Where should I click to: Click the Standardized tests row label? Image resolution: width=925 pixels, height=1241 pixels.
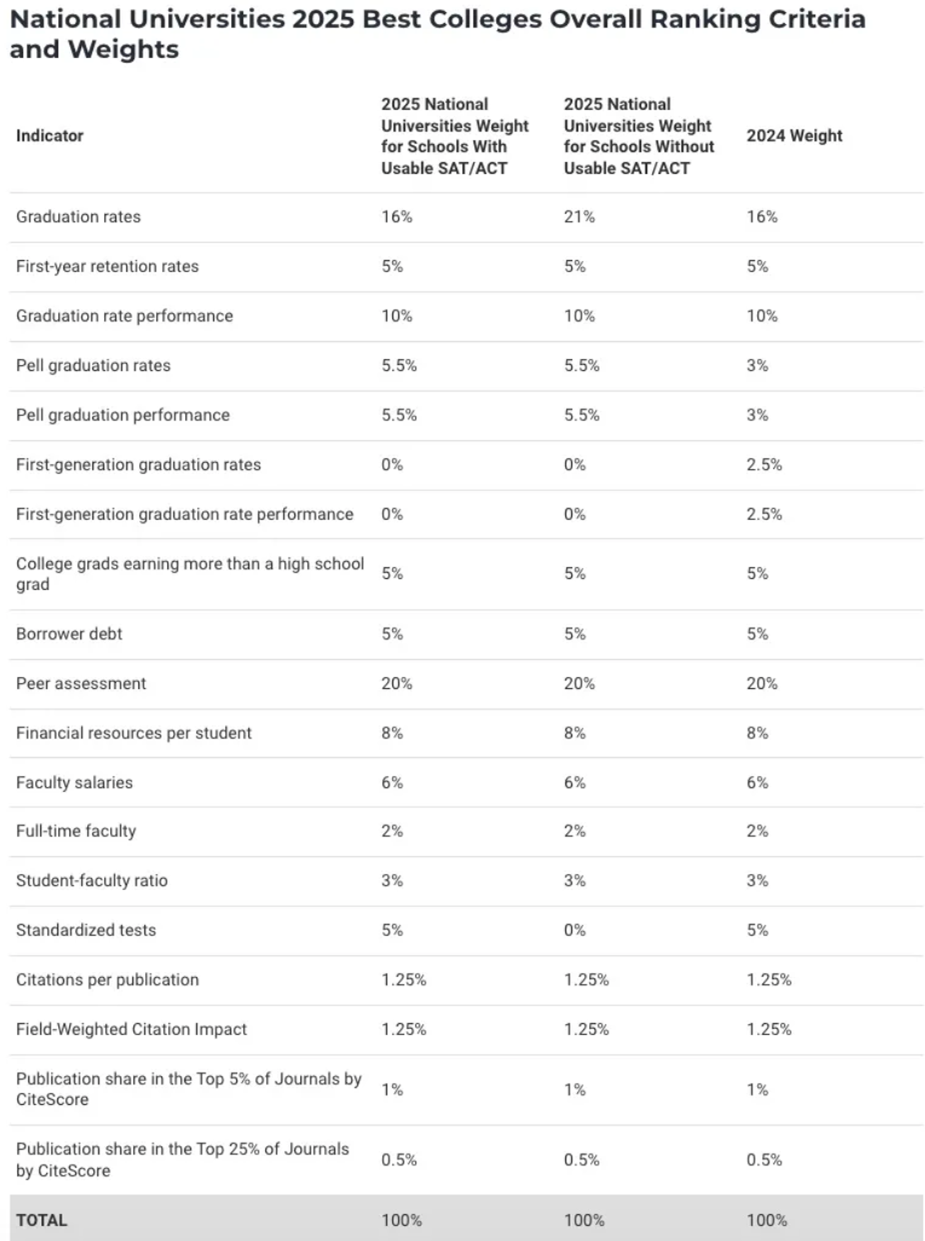click(x=86, y=931)
